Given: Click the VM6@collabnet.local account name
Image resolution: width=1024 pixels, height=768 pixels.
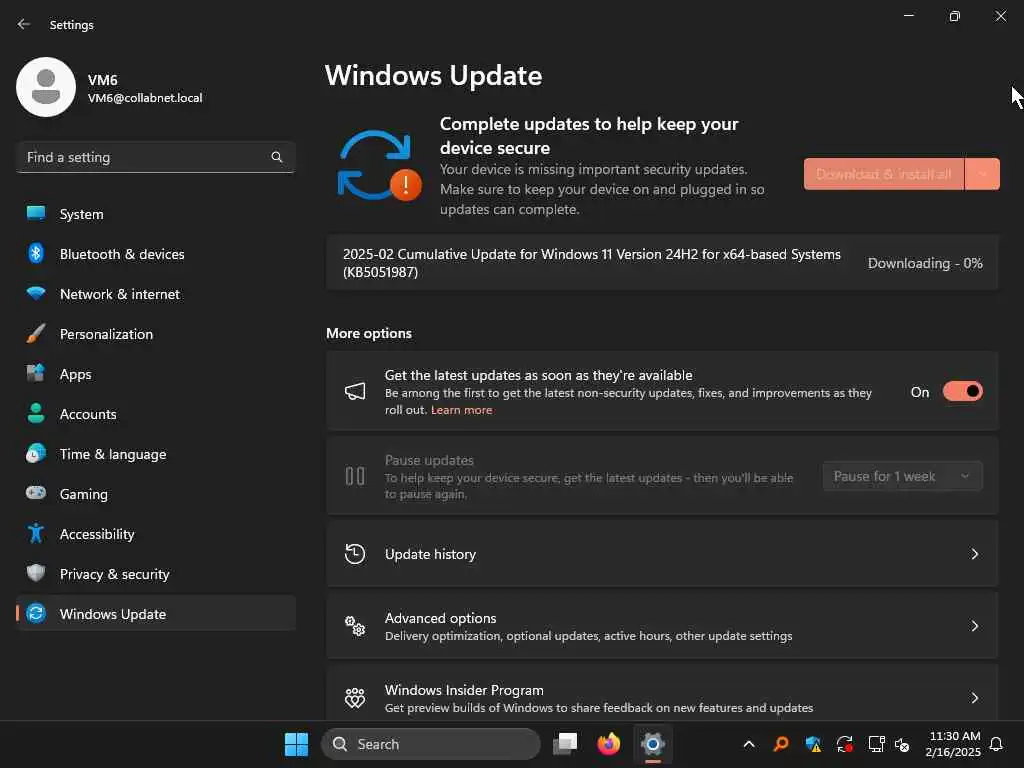Looking at the screenshot, I should 145,98.
